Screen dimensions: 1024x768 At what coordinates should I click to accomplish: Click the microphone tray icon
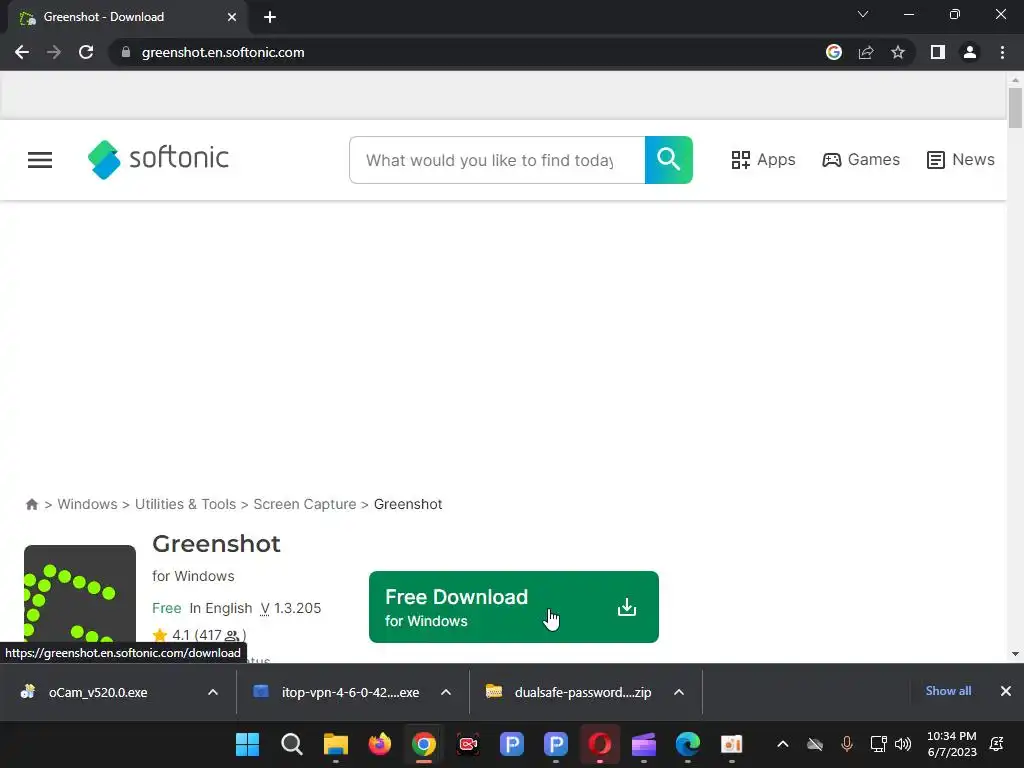pyautogui.click(x=847, y=744)
